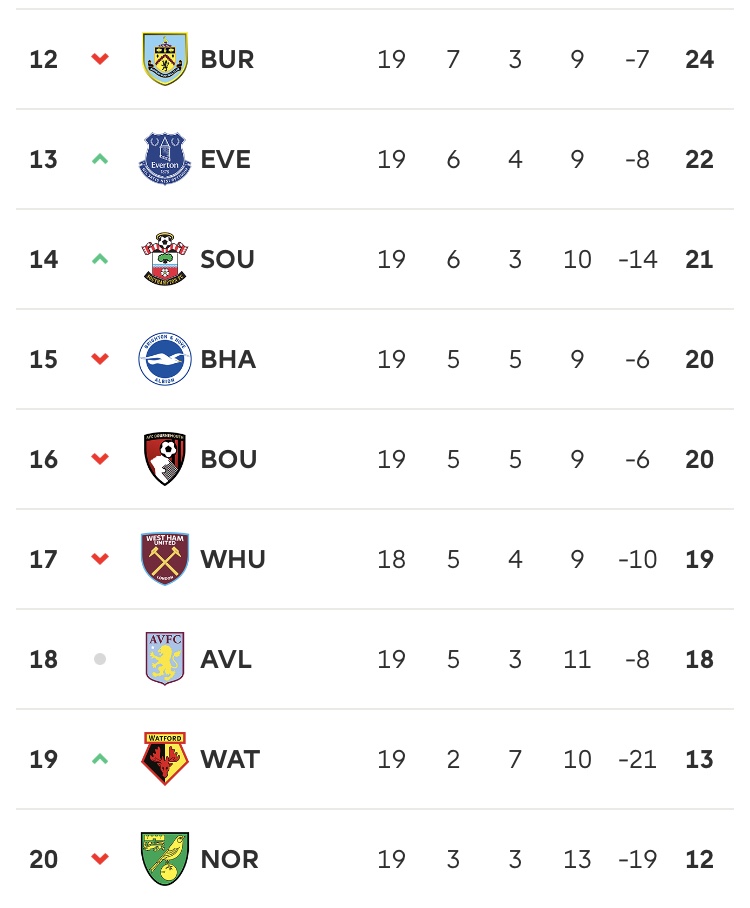Screen dimensions: 750x908
Task: Select the Southampton club badge
Action: (165, 259)
